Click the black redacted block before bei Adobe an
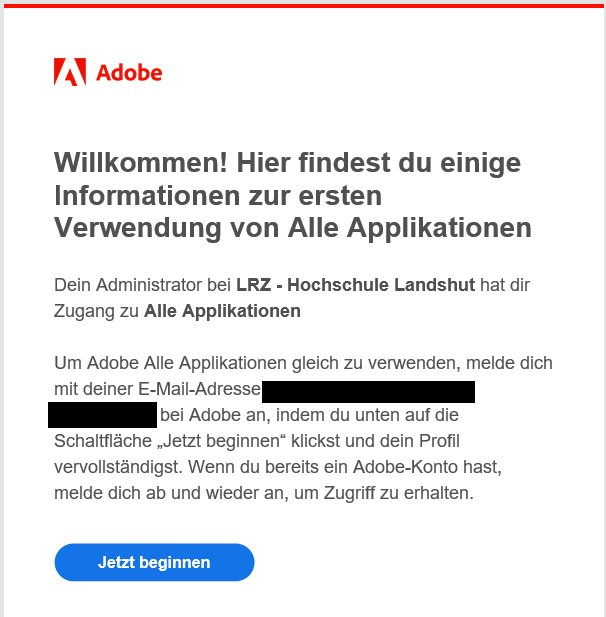The width and height of the screenshot is (606, 617). 102,414
